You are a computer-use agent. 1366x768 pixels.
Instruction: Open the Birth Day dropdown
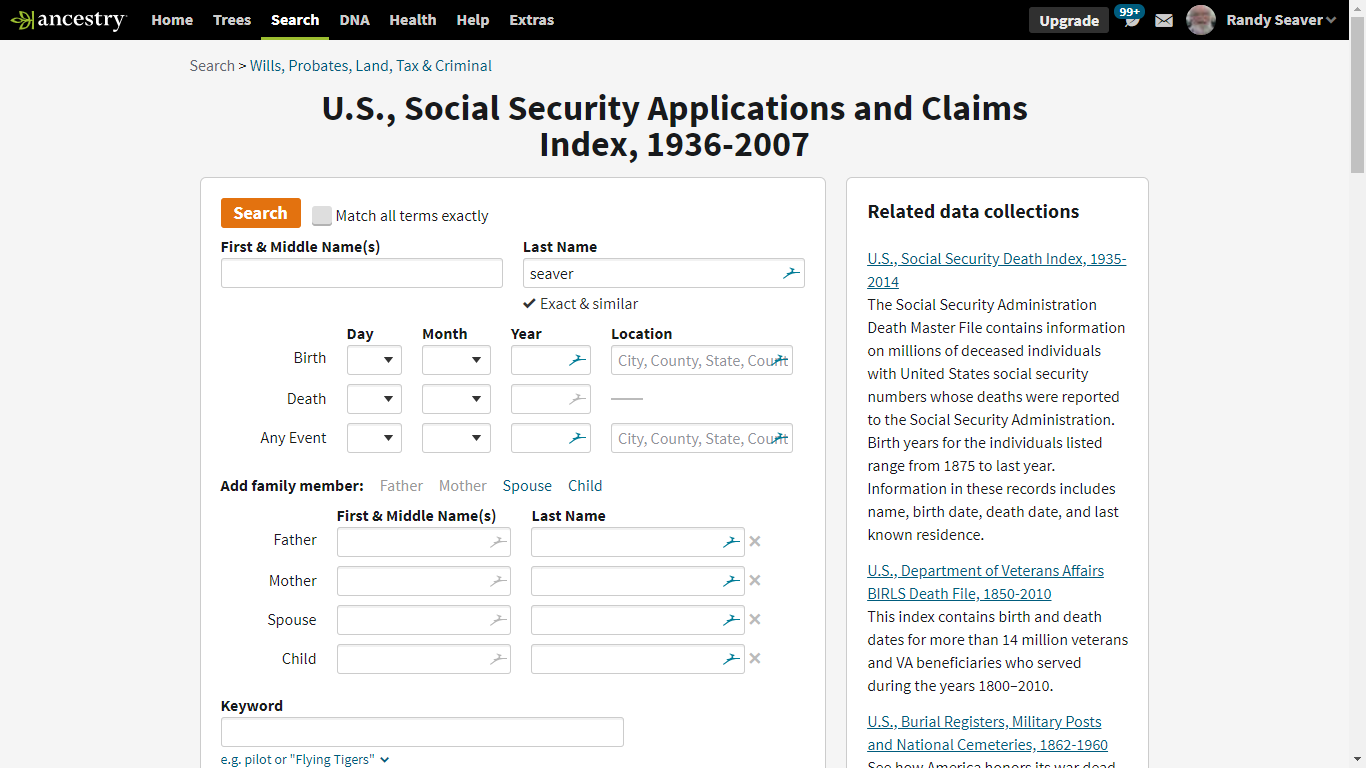click(x=374, y=360)
